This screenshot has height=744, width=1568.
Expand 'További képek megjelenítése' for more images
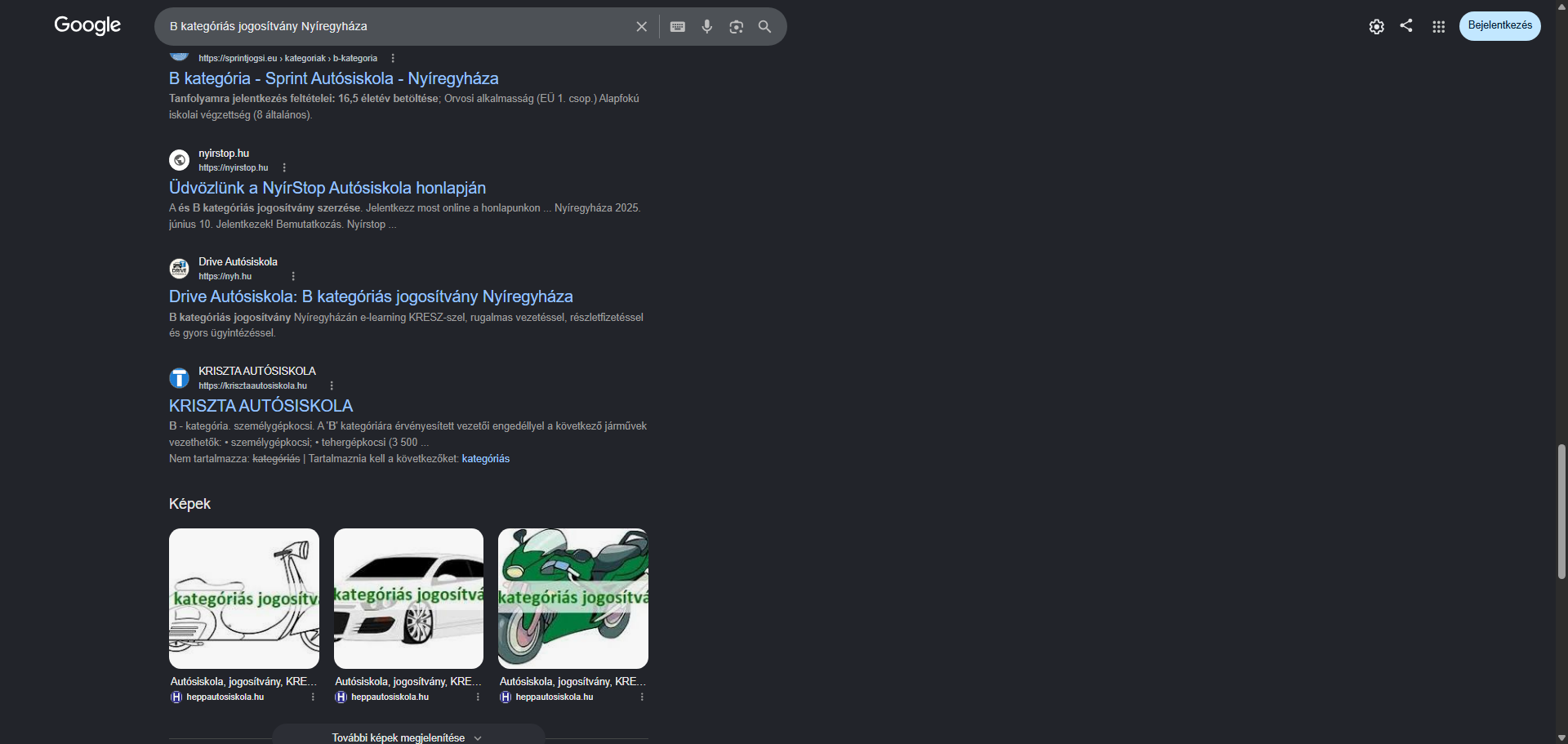point(408,736)
